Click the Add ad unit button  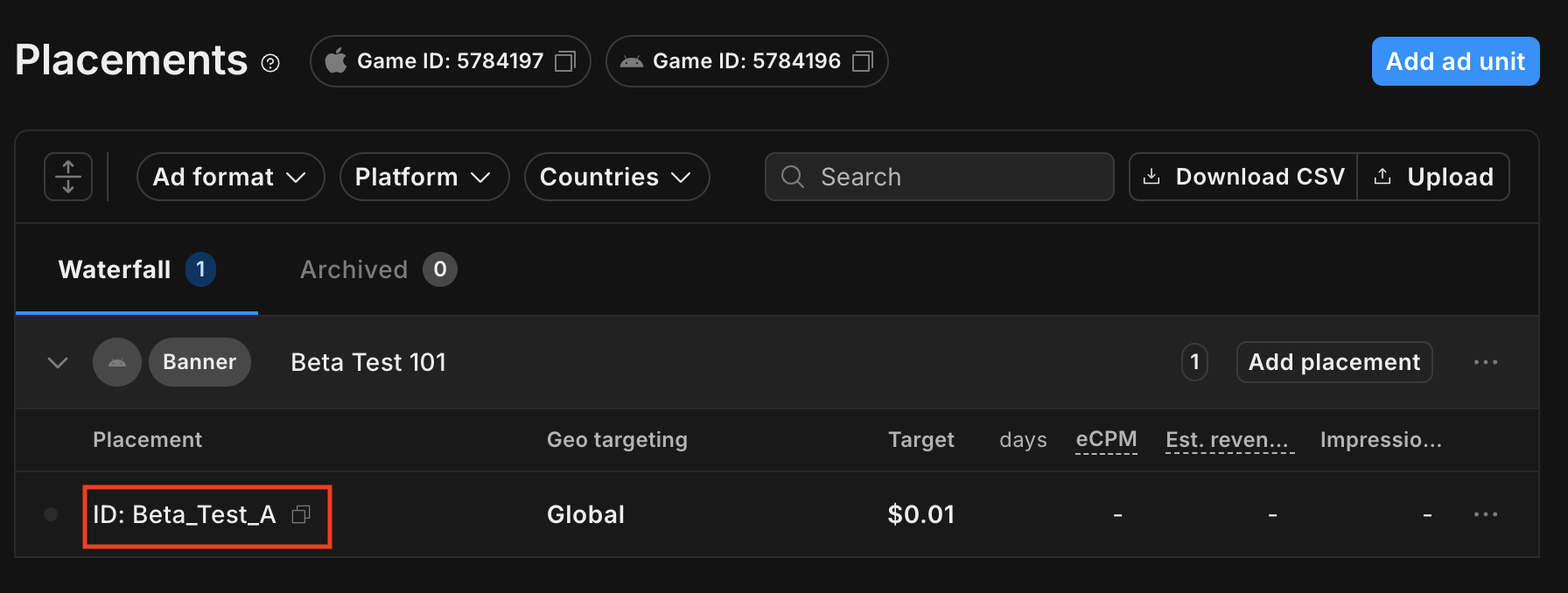tap(1455, 61)
